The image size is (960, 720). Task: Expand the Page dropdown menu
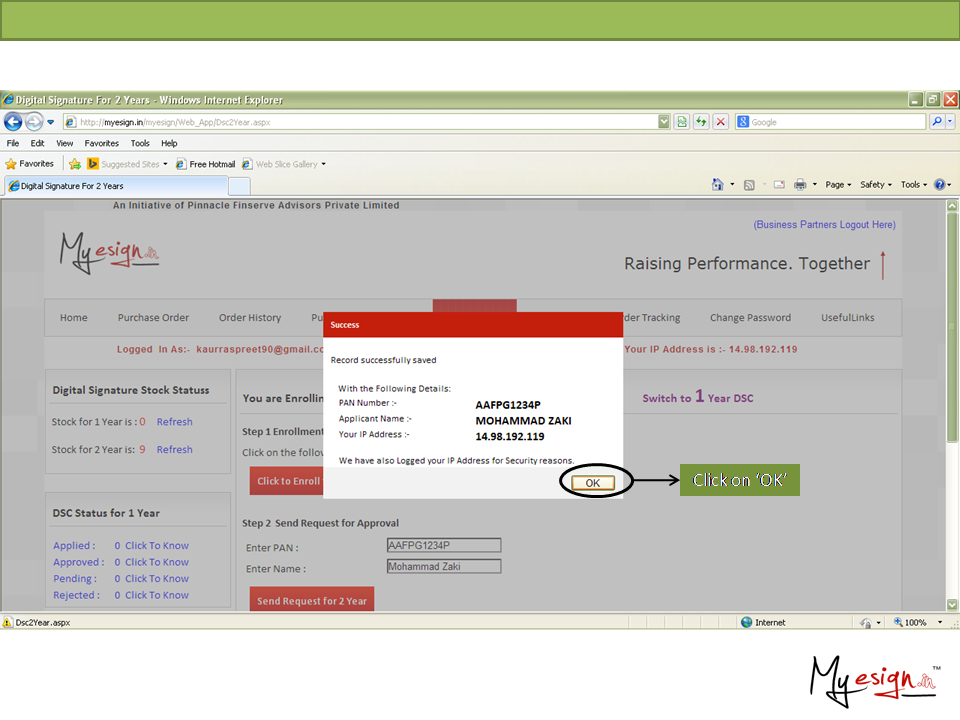(838, 185)
